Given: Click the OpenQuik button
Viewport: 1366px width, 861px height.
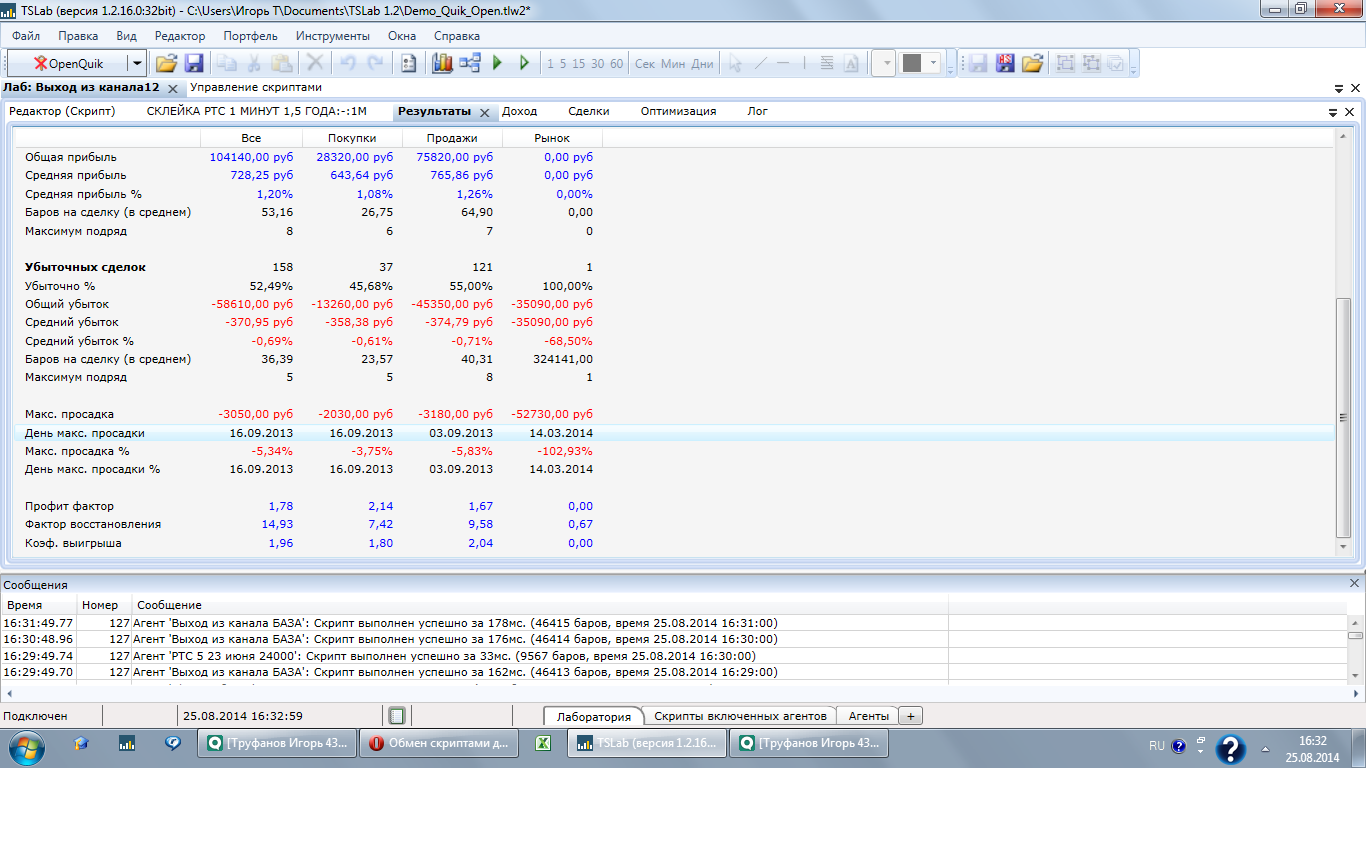Looking at the screenshot, I should 68,63.
